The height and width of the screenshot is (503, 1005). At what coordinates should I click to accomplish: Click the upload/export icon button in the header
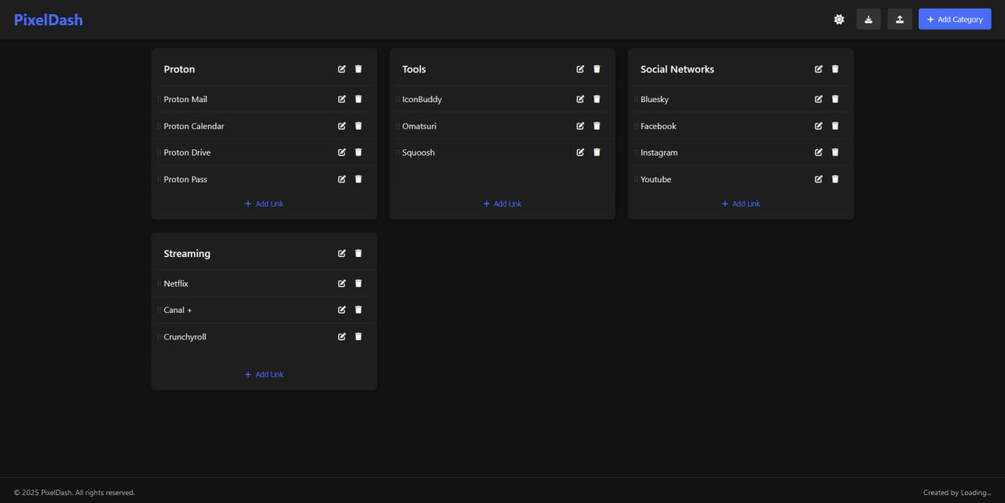900,19
